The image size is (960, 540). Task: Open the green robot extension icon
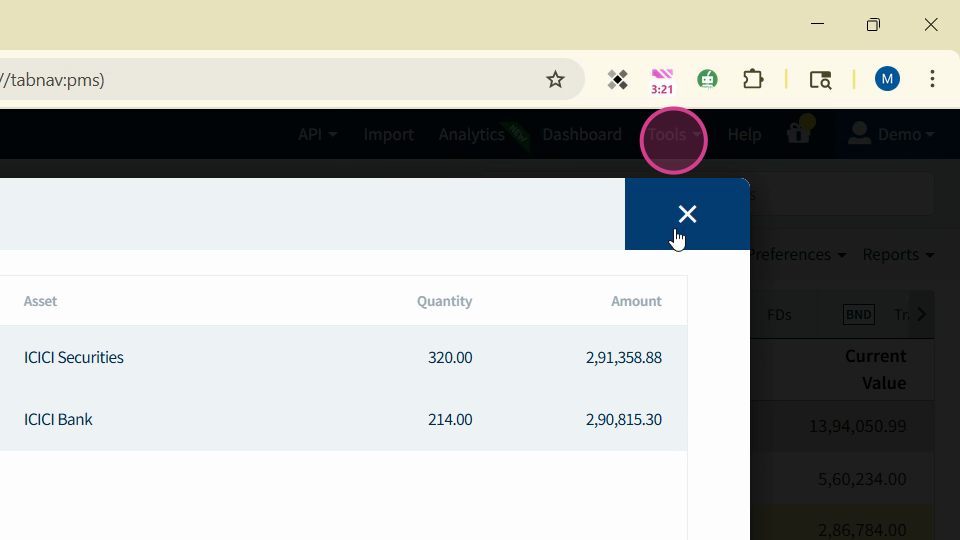(707, 80)
